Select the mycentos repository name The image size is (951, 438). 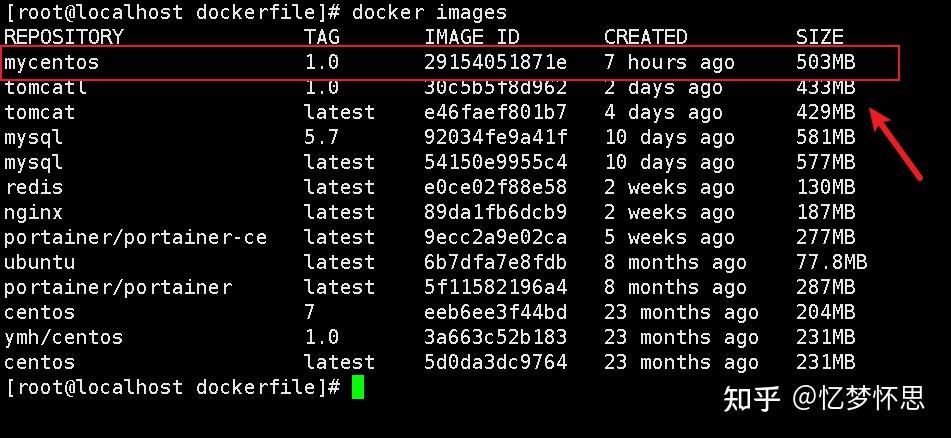(x=51, y=62)
